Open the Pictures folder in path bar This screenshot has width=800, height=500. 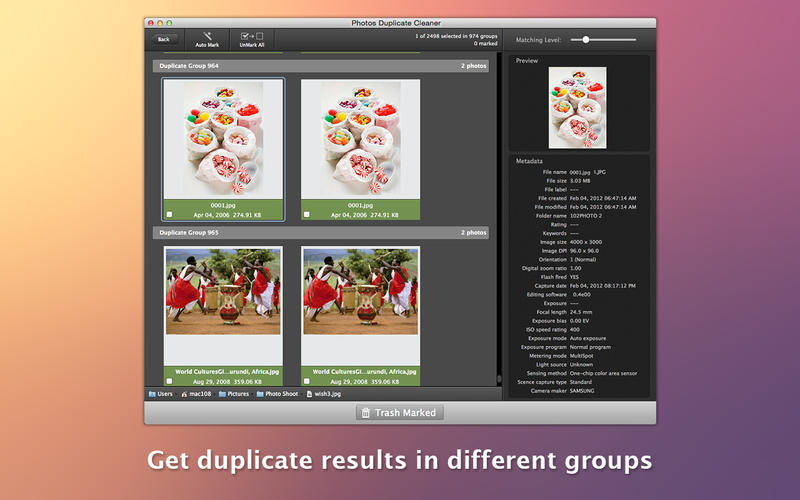pos(235,394)
